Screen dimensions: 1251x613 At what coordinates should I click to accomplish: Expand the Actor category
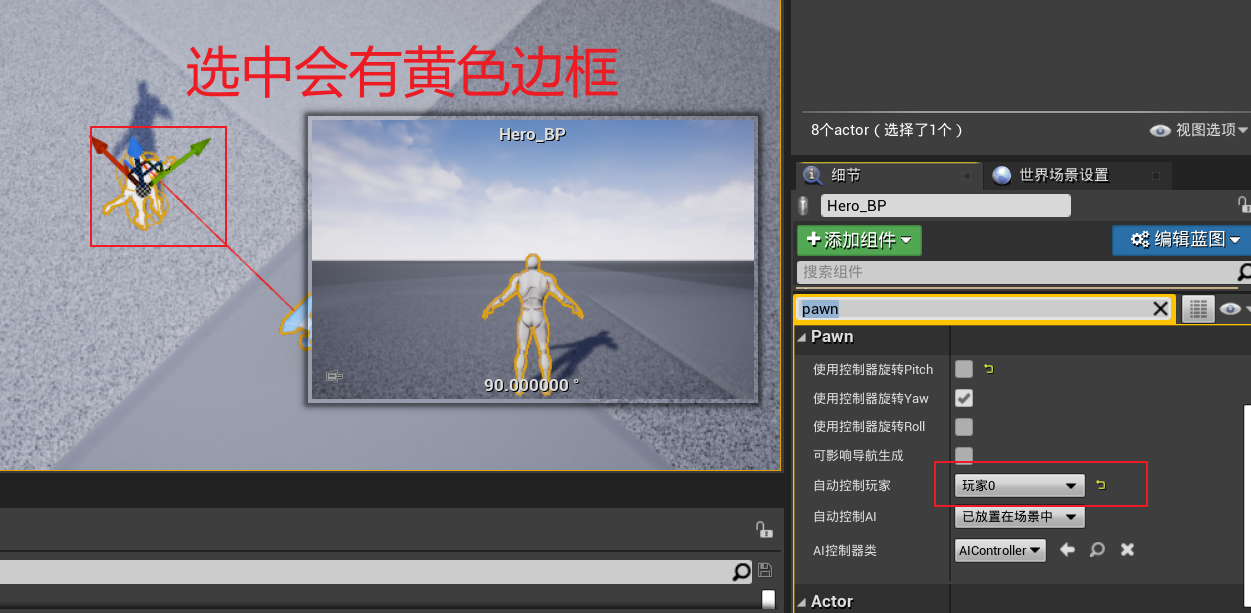pyautogui.click(x=802, y=602)
